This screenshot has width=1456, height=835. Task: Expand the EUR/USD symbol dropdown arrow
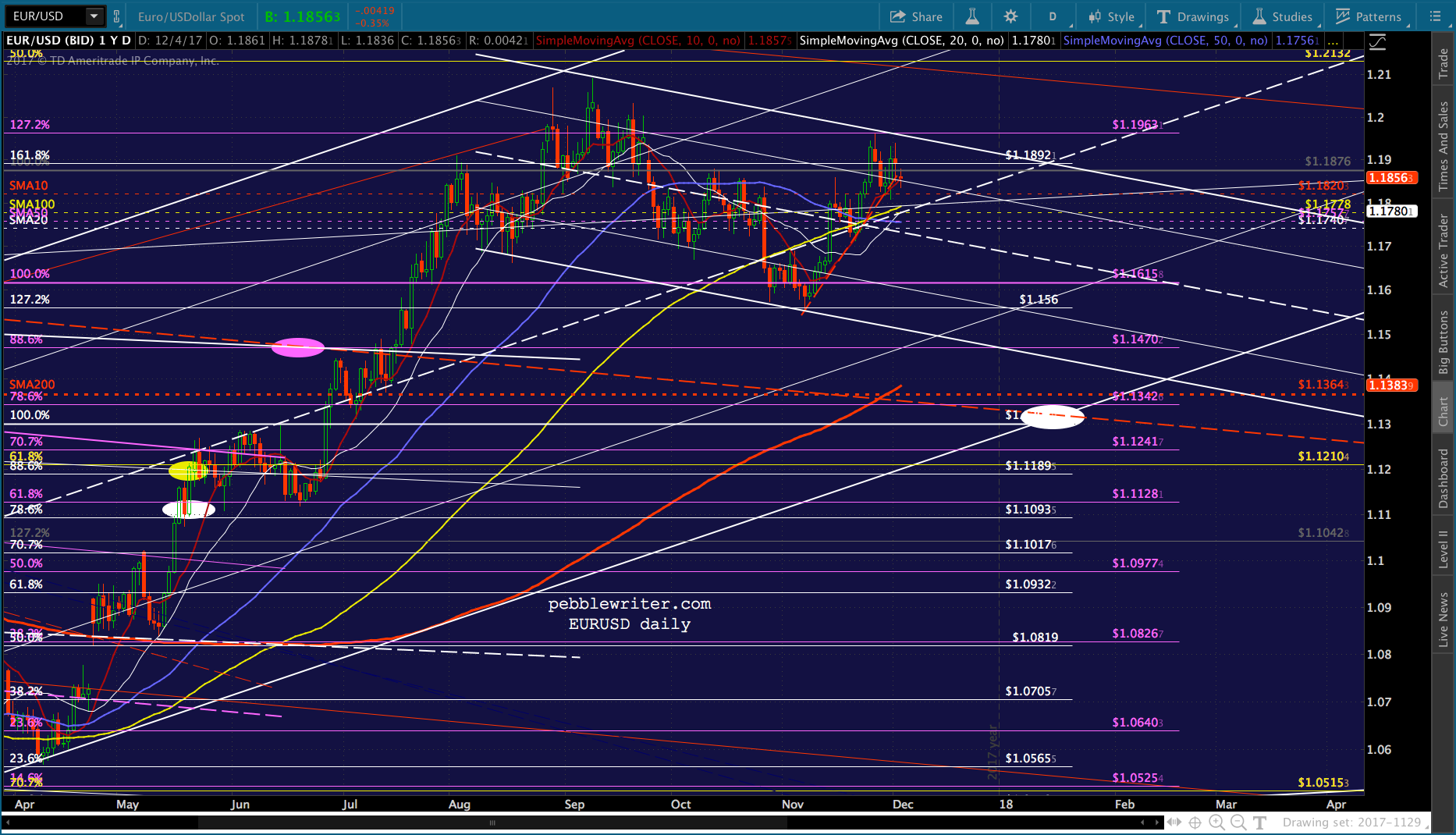coord(94,16)
